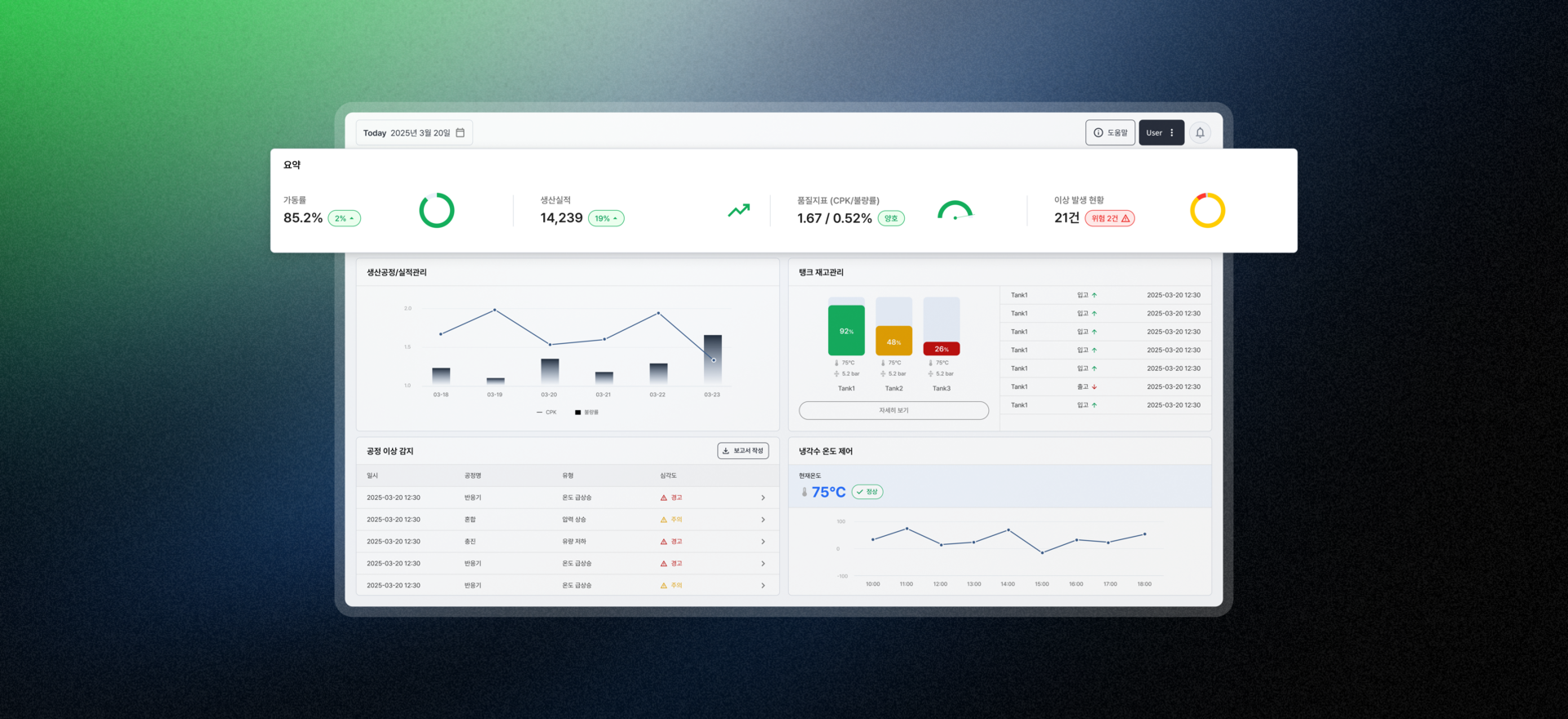Click the 보고서 작성 button
This screenshot has width=1568, height=719.
point(743,451)
